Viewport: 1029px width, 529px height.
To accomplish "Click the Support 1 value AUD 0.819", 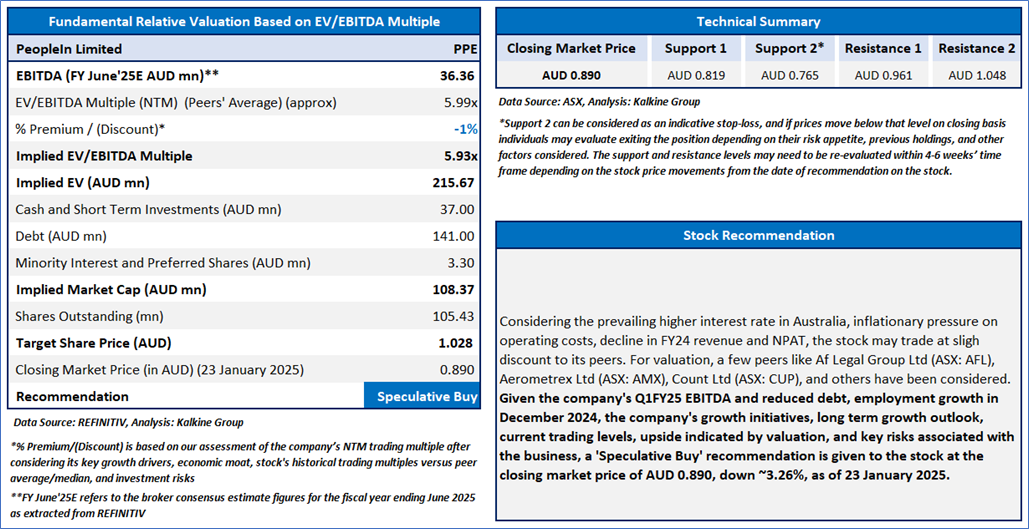I will 696,75.
